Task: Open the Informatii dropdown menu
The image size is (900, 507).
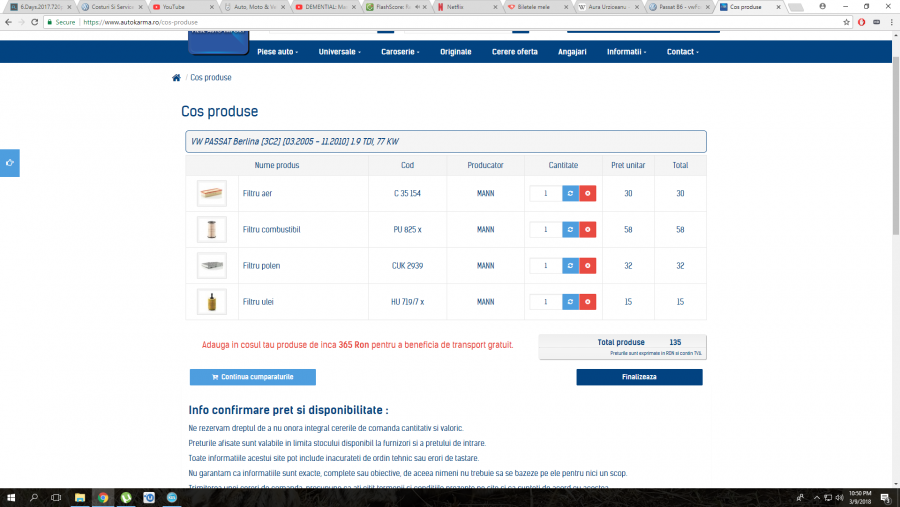Action: 626,52
